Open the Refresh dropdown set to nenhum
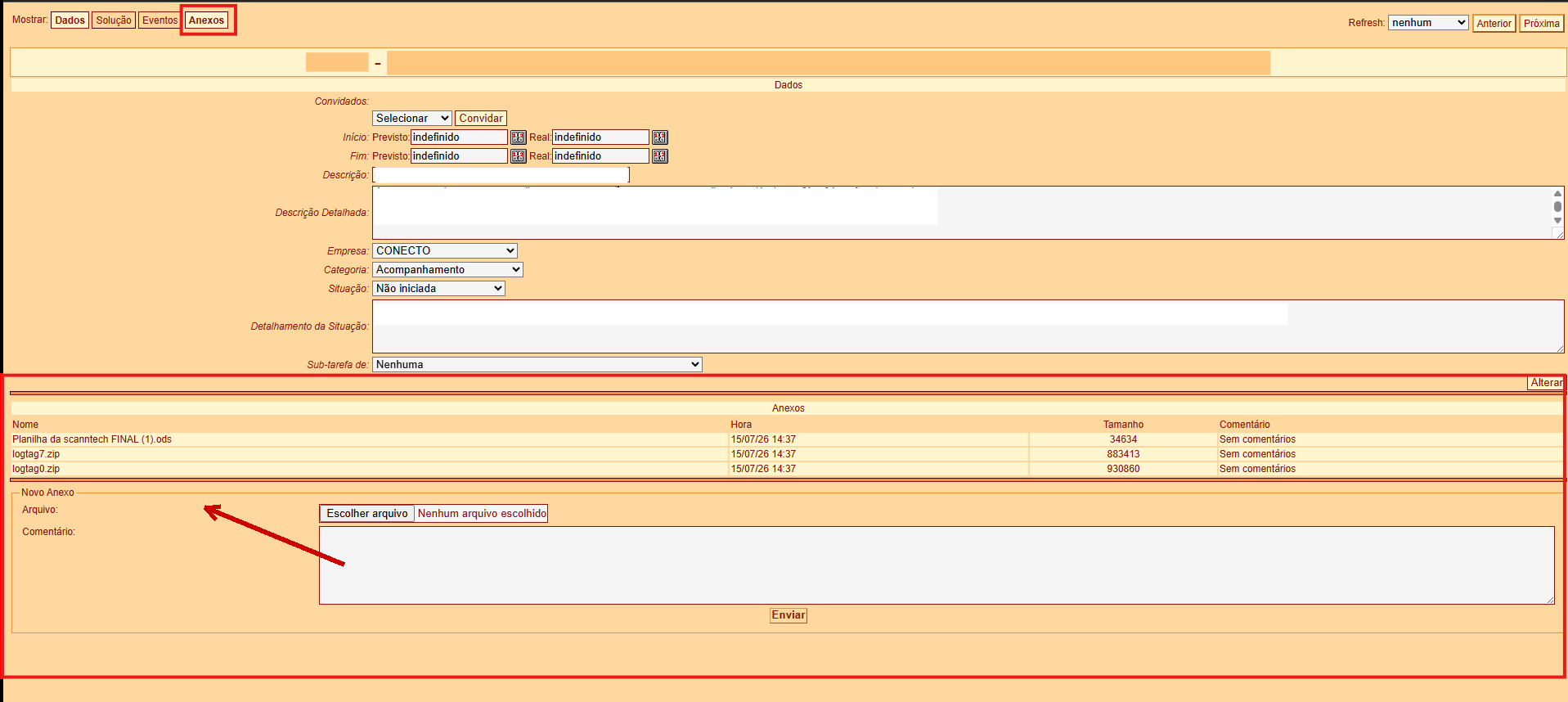The width and height of the screenshot is (1568, 702). click(x=1428, y=23)
